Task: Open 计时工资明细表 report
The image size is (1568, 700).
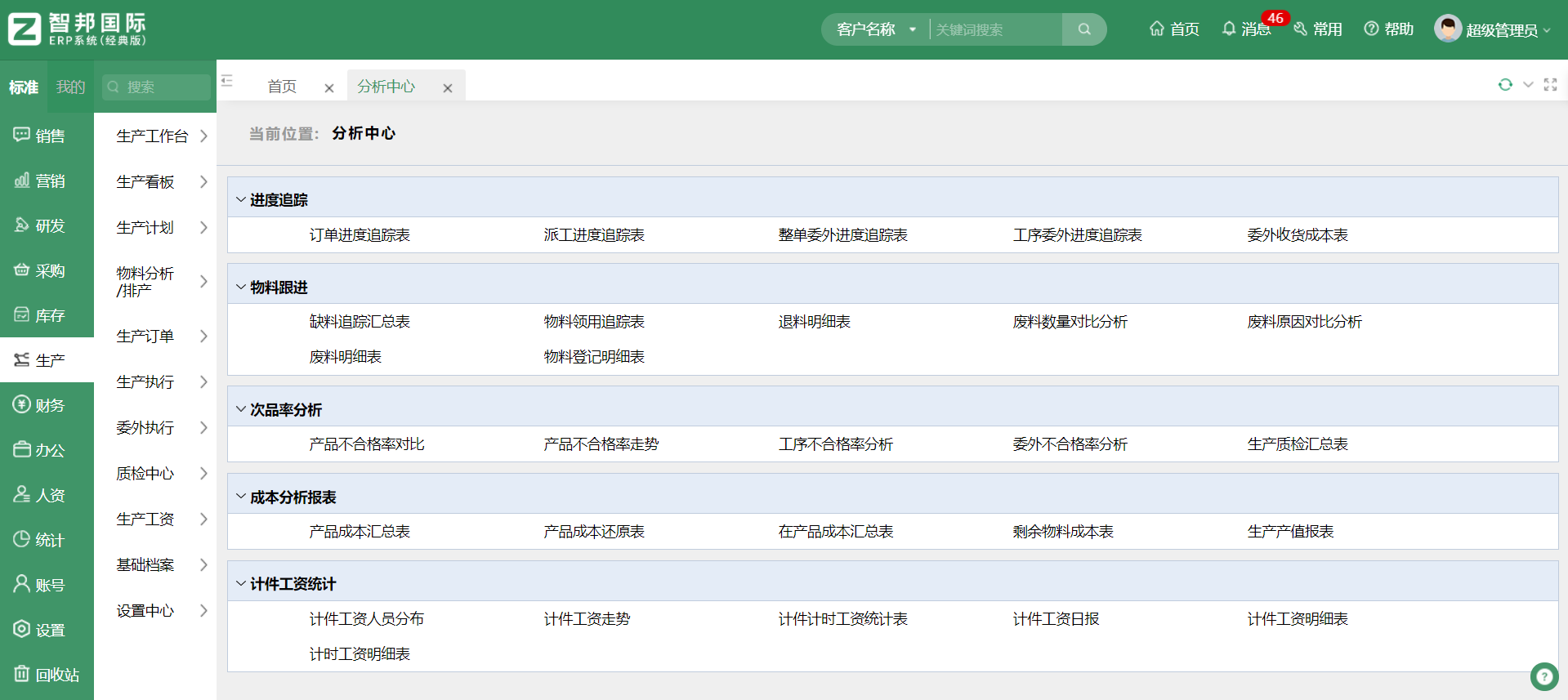Action: [x=360, y=654]
